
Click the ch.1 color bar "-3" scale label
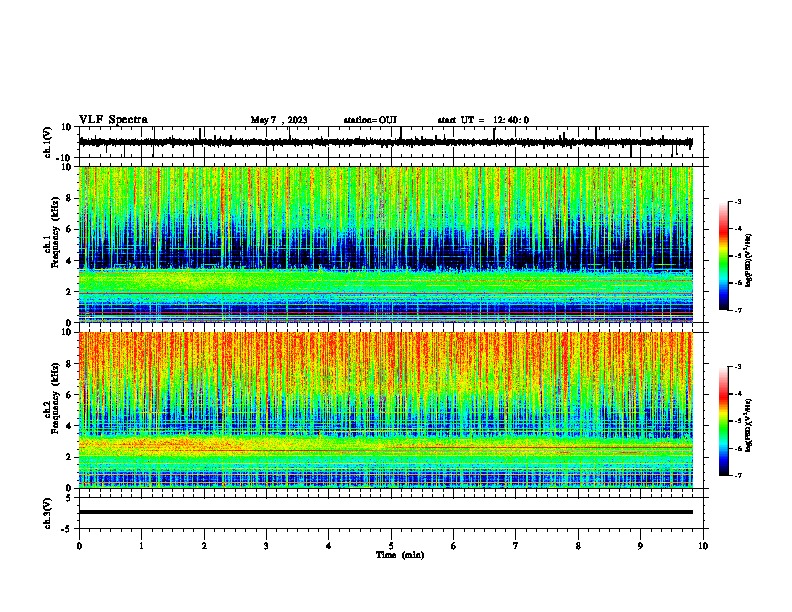click(x=737, y=201)
